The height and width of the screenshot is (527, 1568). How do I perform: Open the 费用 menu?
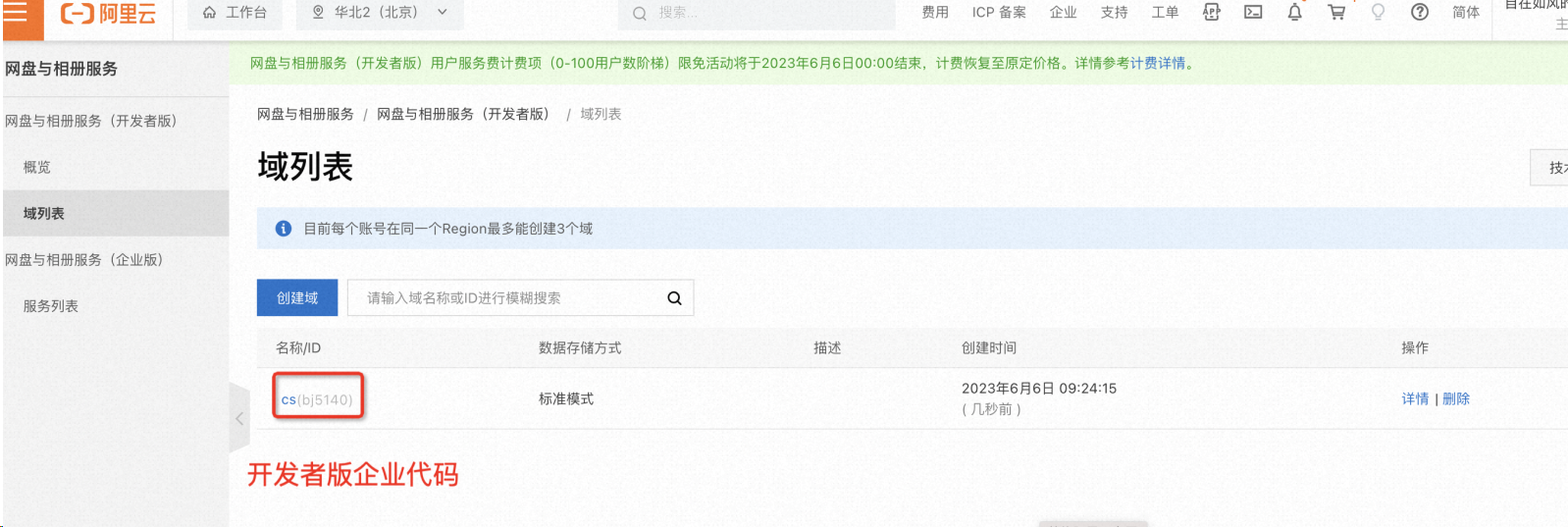point(935,13)
